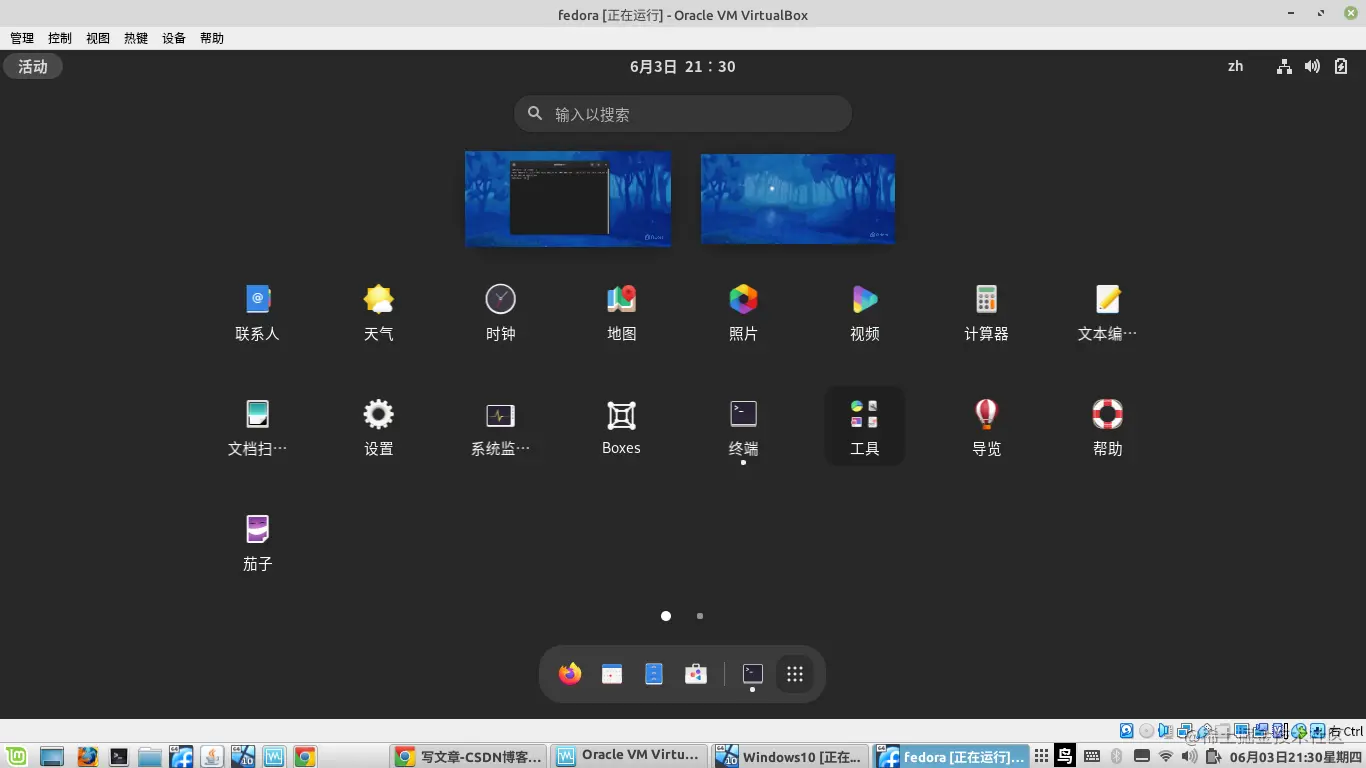The width and height of the screenshot is (1366, 768).
Task: Open the blue document app in dash
Action: pos(654,674)
